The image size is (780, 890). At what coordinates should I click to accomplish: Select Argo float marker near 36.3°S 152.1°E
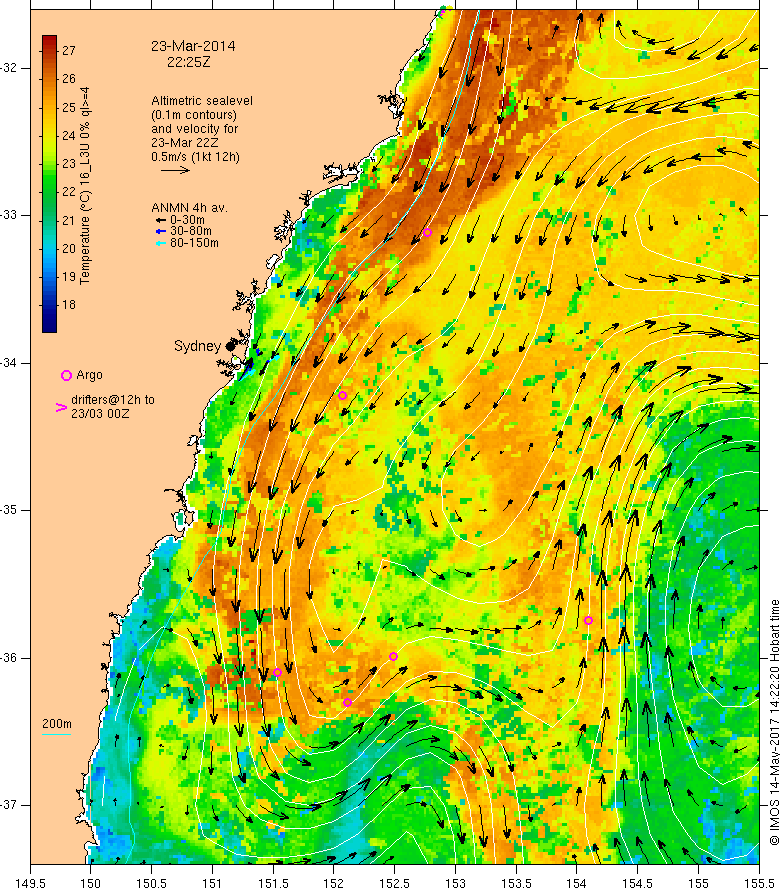coord(347,703)
